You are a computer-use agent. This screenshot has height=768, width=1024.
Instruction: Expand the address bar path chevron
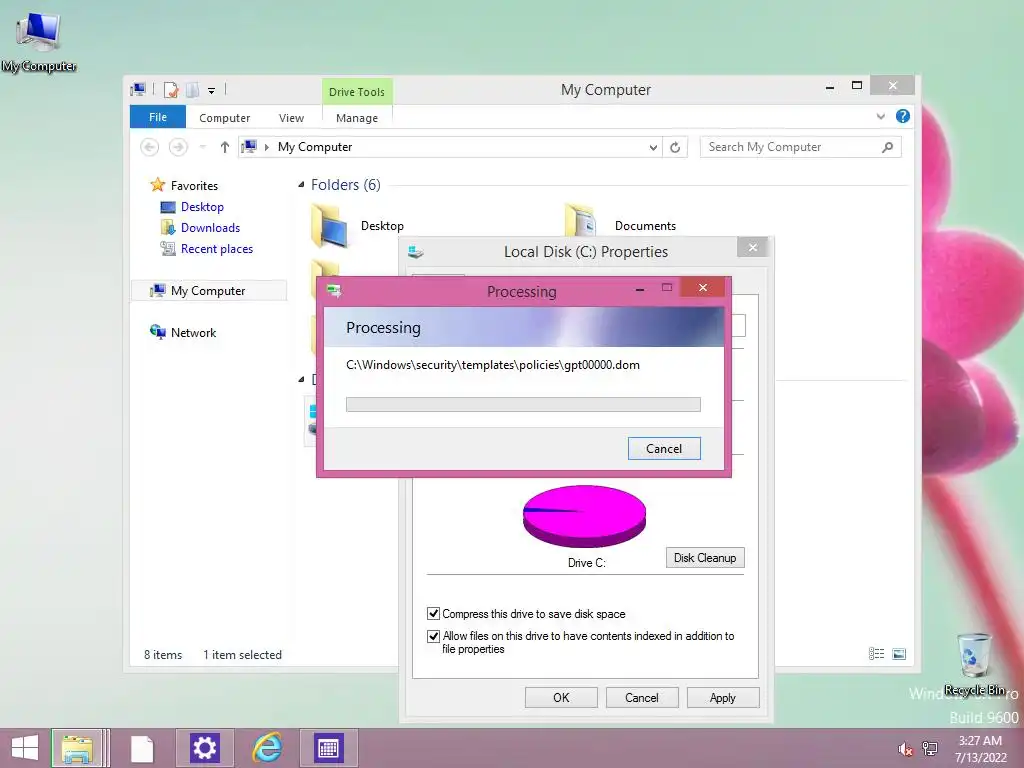coord(266,147)
